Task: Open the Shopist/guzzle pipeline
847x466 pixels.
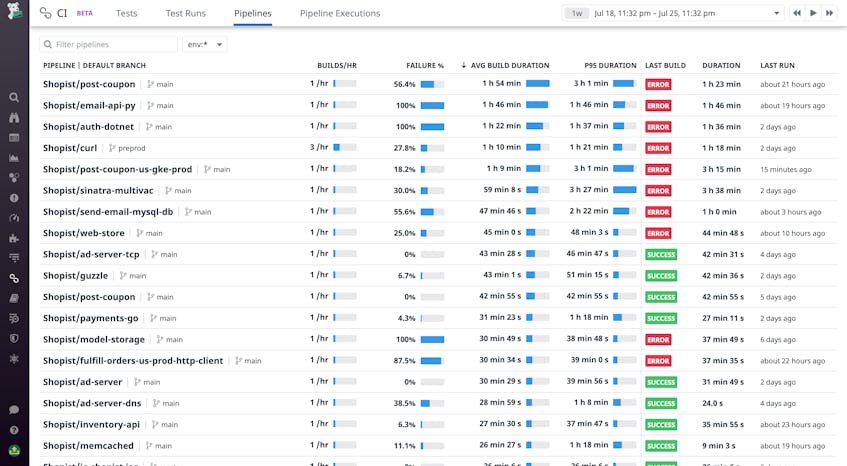Action: (75, 275)
